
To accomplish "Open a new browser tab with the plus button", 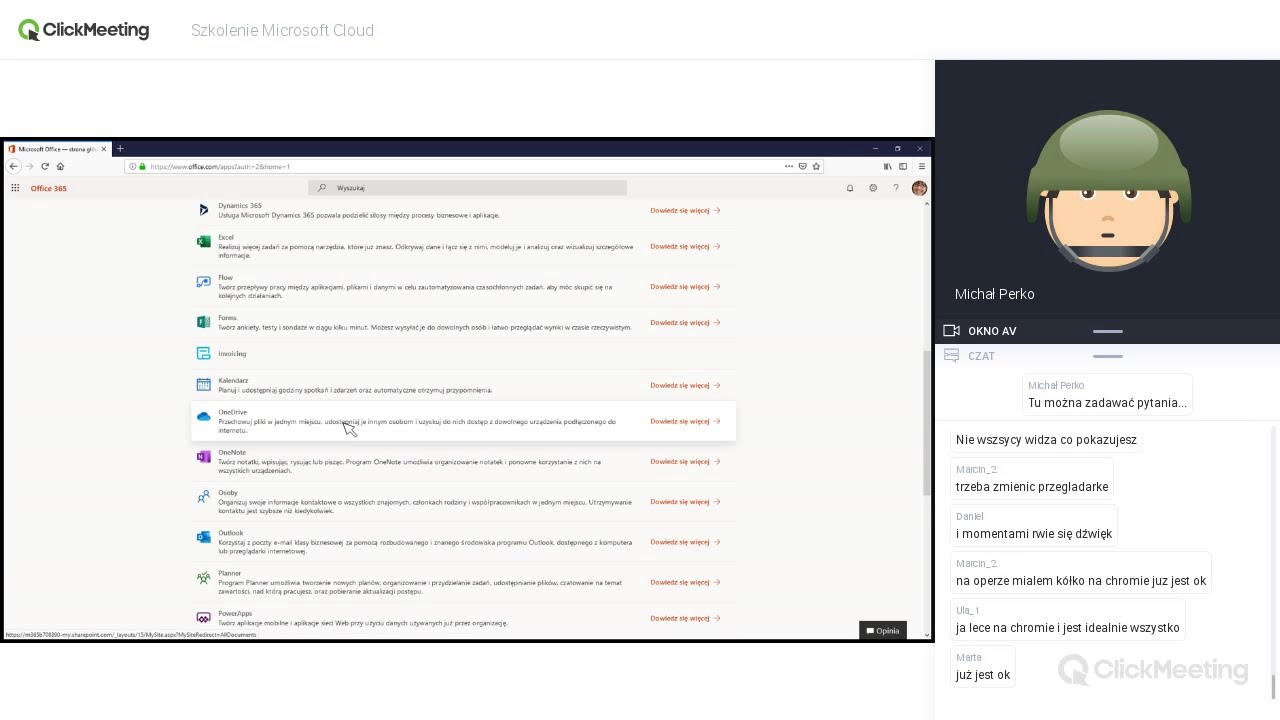I will (x=120, y=149).
